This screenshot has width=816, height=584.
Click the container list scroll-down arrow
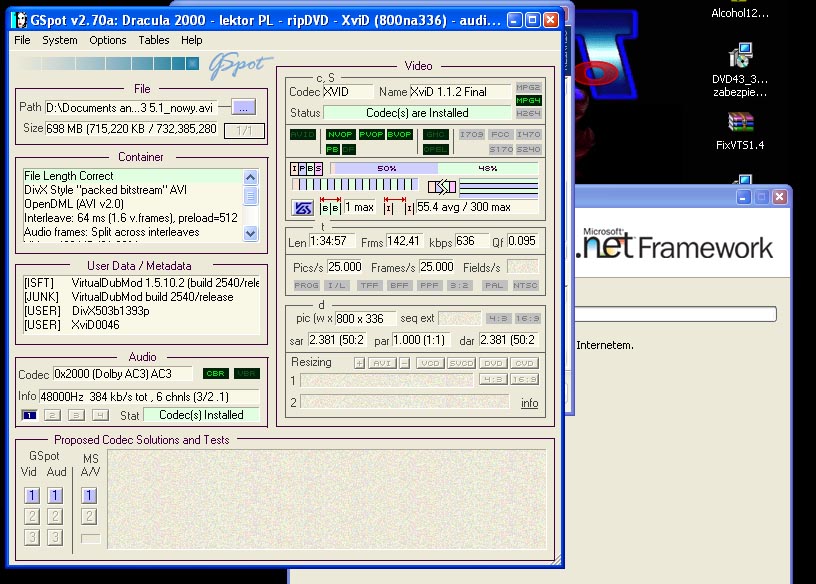[x=250, y=234]
